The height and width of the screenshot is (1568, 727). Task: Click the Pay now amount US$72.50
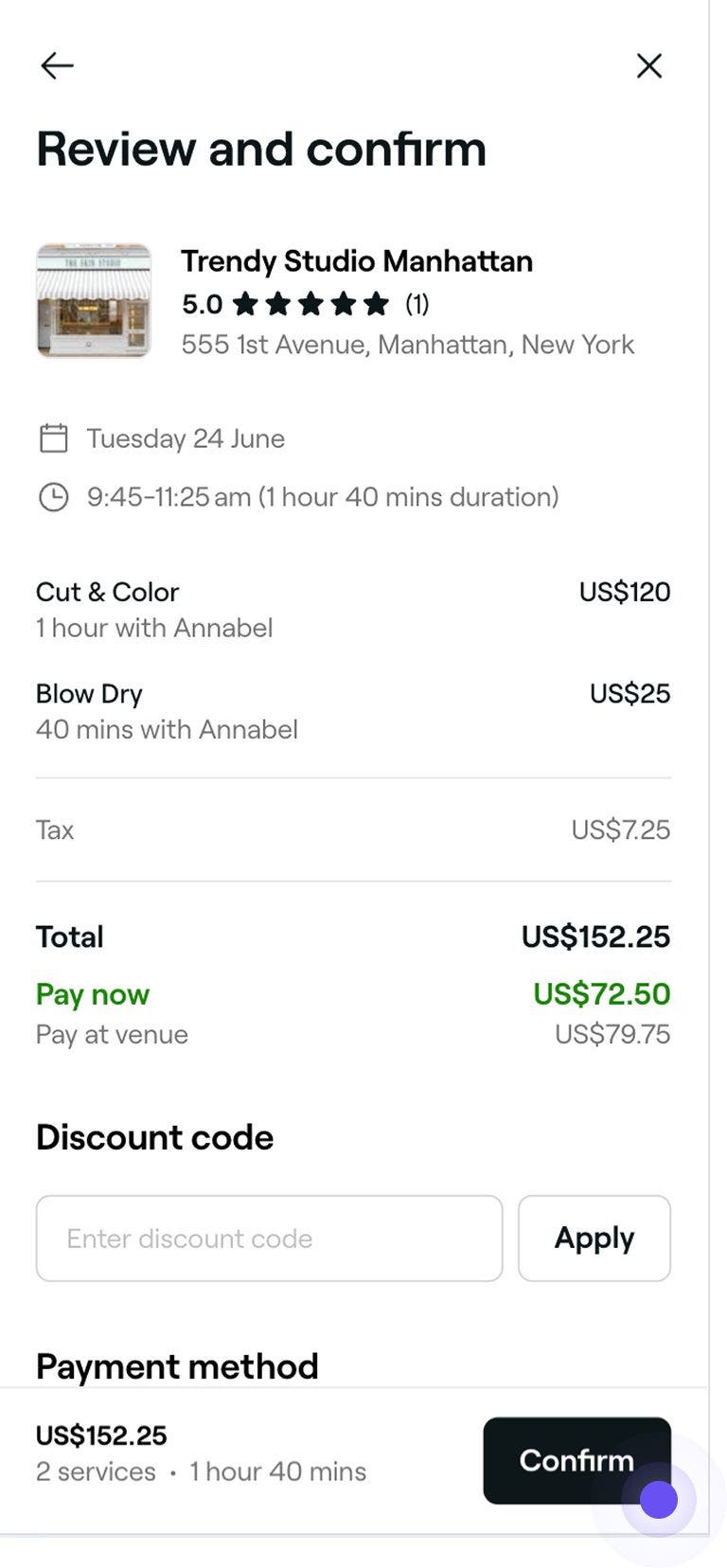[x=601, y=994]
